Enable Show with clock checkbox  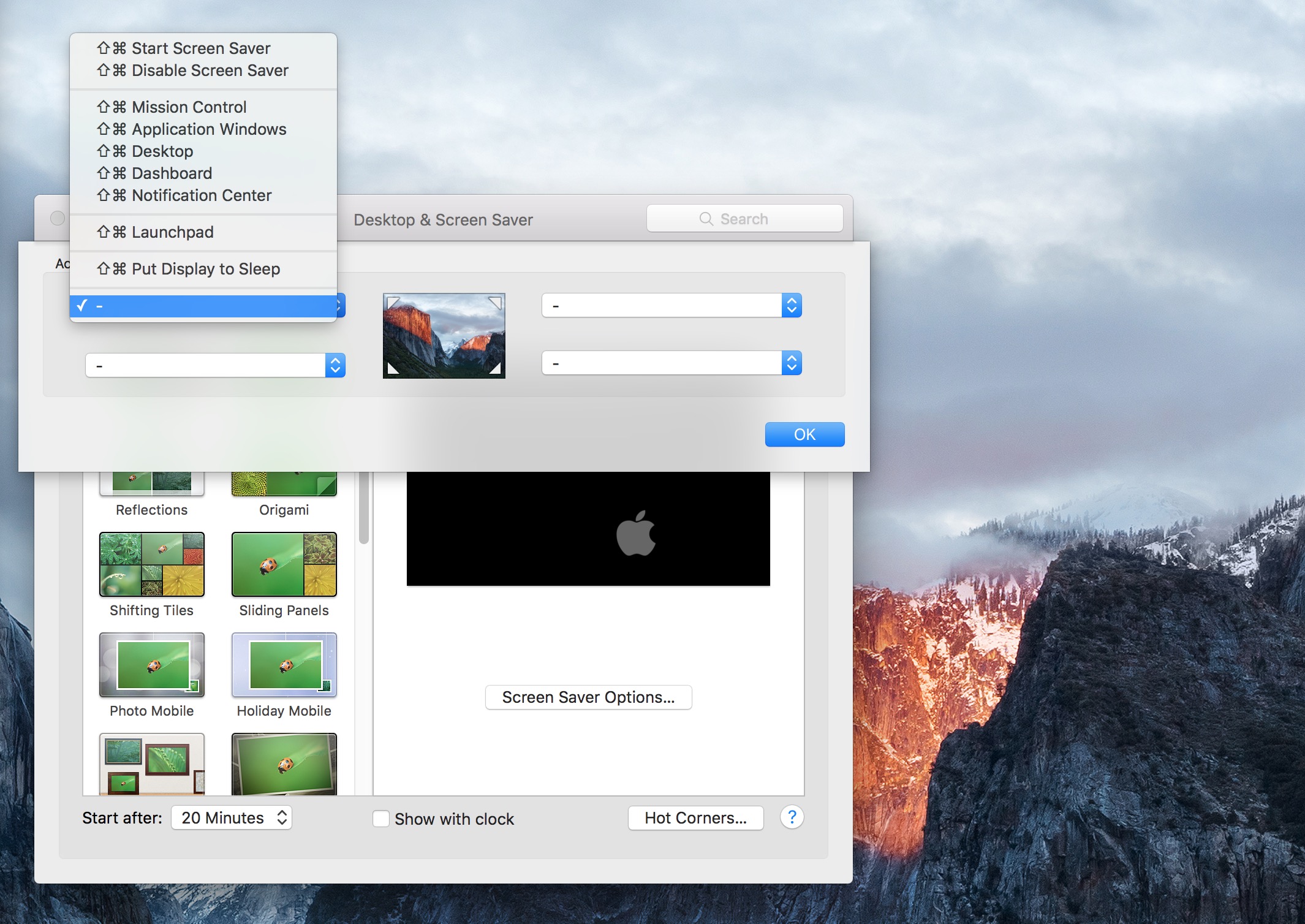pos(381,819)
